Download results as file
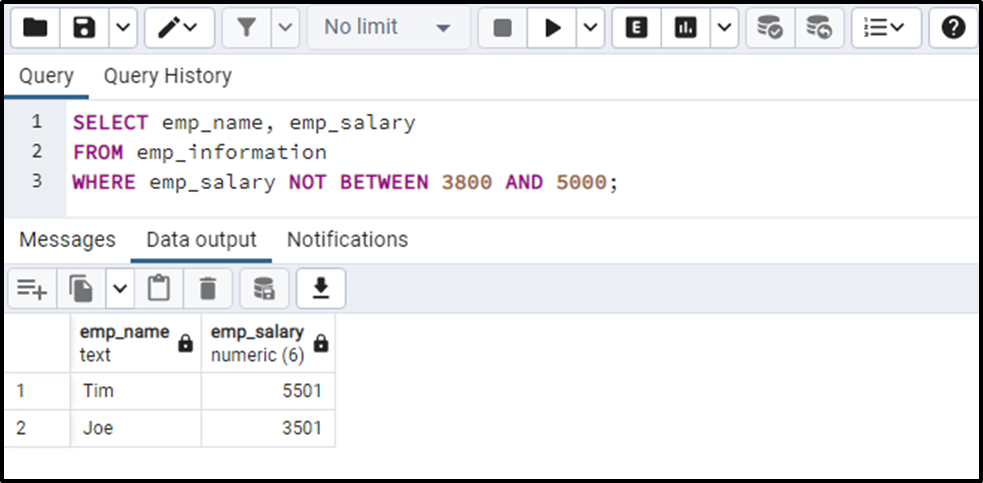The height and width of the screenshot is (483, 983). (321, 289)
